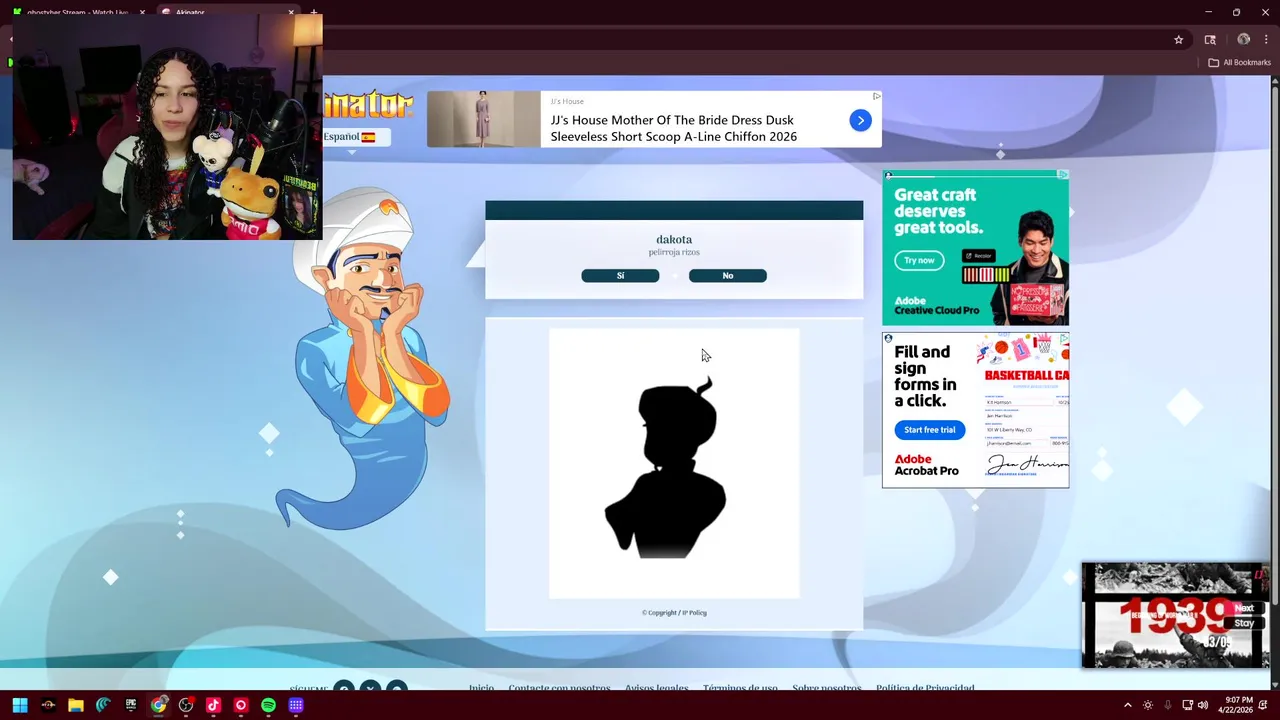The width and height of the screenshot is (1280, 720).
Task: Click the webcam overlay video
Action: pos(168,127)
